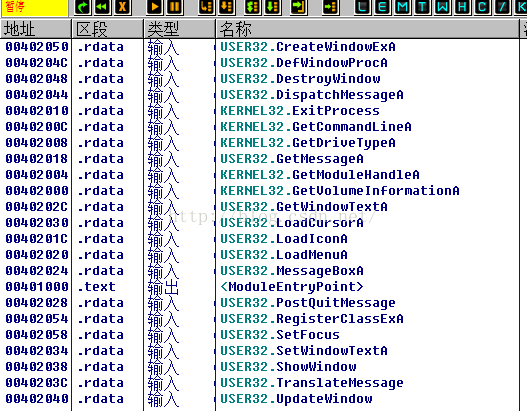Select the <ModuleEntryPoint> entry
527x411 pixels.
coord(292,287)
